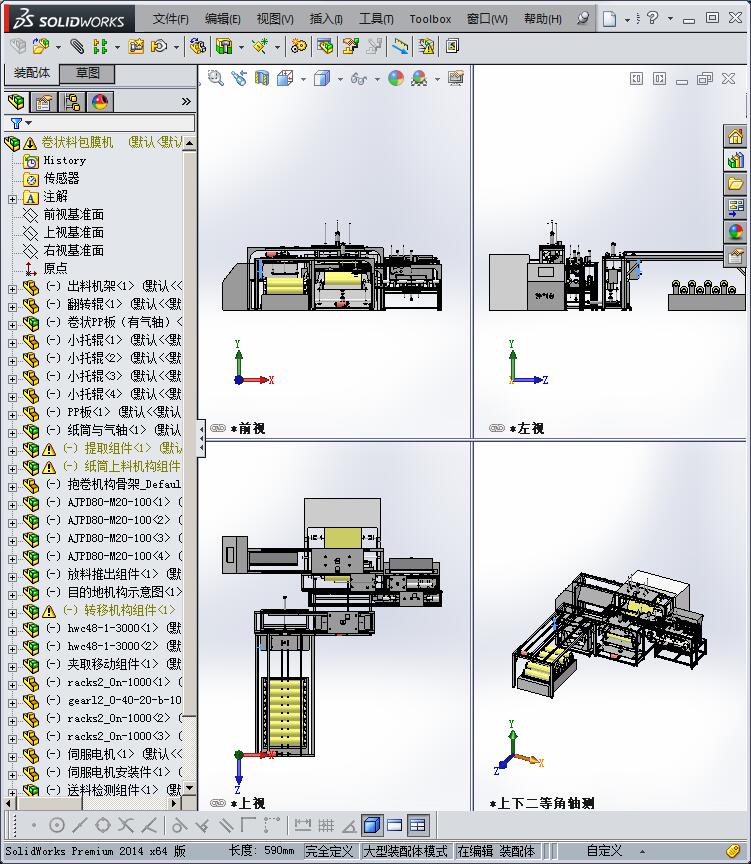
Task: Open Appearances color ball icon in task pane
Action: click(x=736, y=232)
